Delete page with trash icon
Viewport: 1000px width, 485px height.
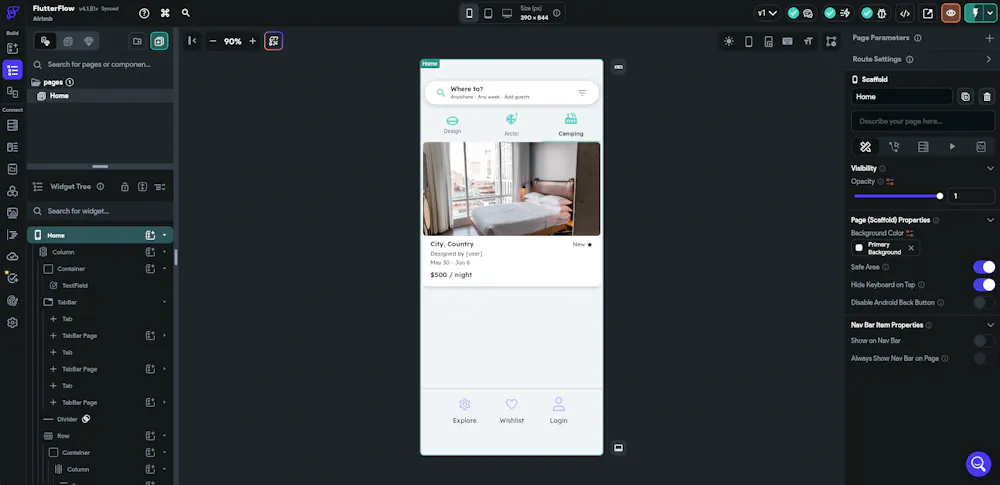tap(987, 97)
